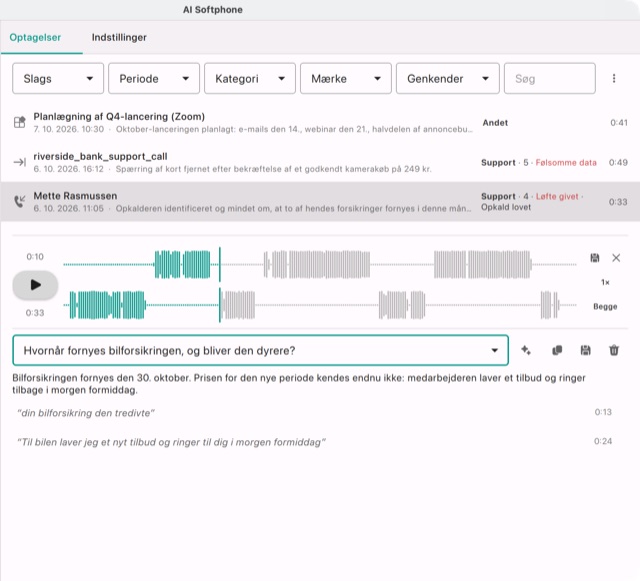Copy the answer with the copy icon
Image resolution: width=640 pixels, height=581 pixels.
point(557,350)
